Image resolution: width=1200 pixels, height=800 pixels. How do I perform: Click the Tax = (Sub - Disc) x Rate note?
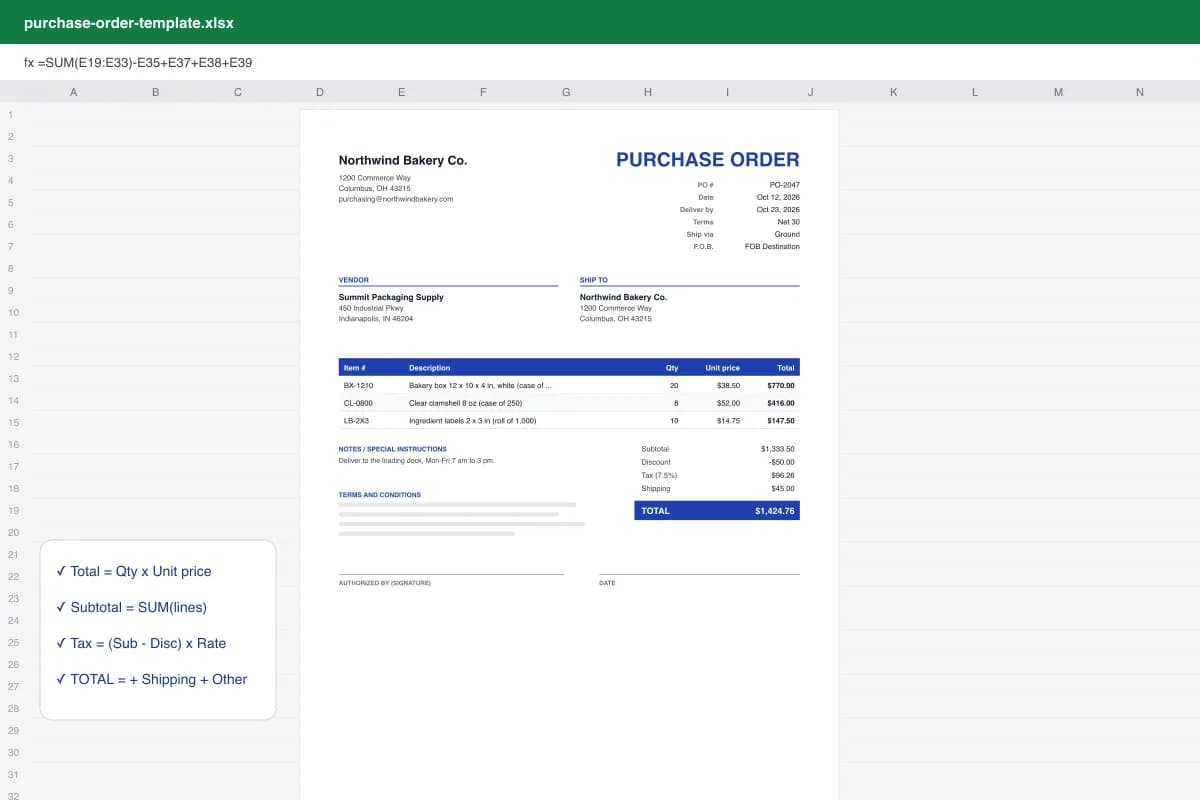pos(142,643)
